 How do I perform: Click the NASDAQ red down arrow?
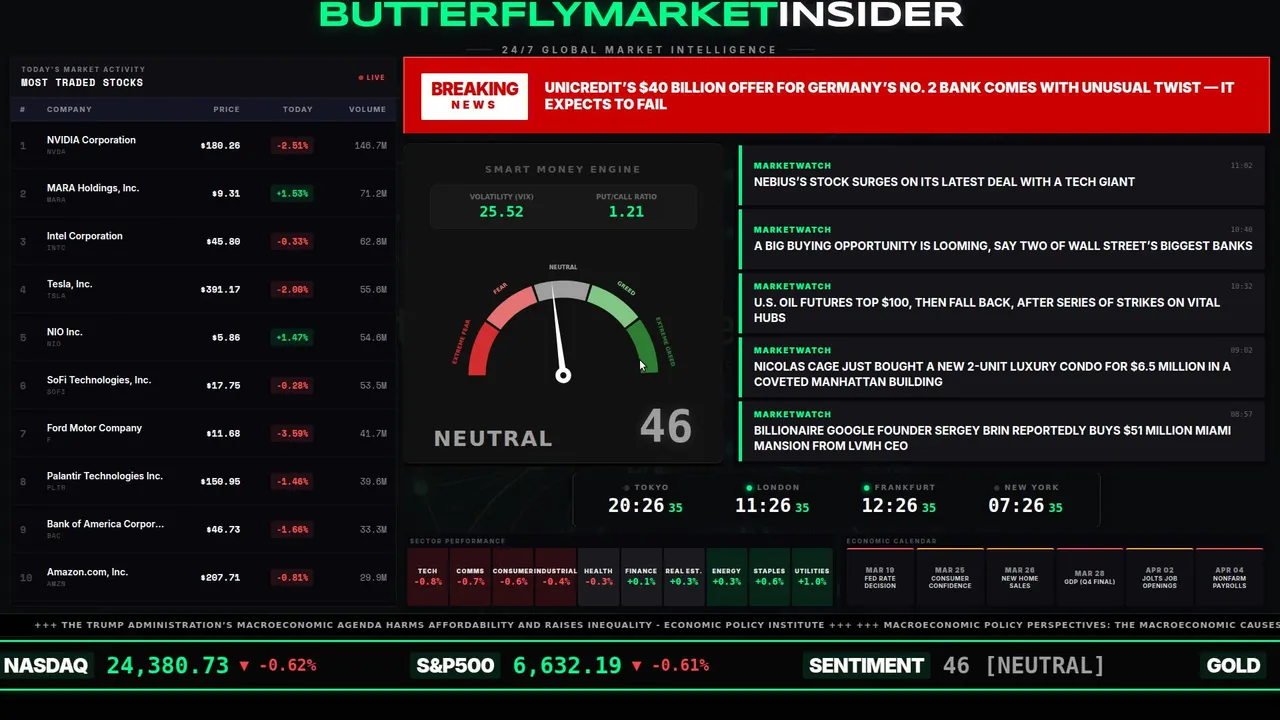coord(244,665)
